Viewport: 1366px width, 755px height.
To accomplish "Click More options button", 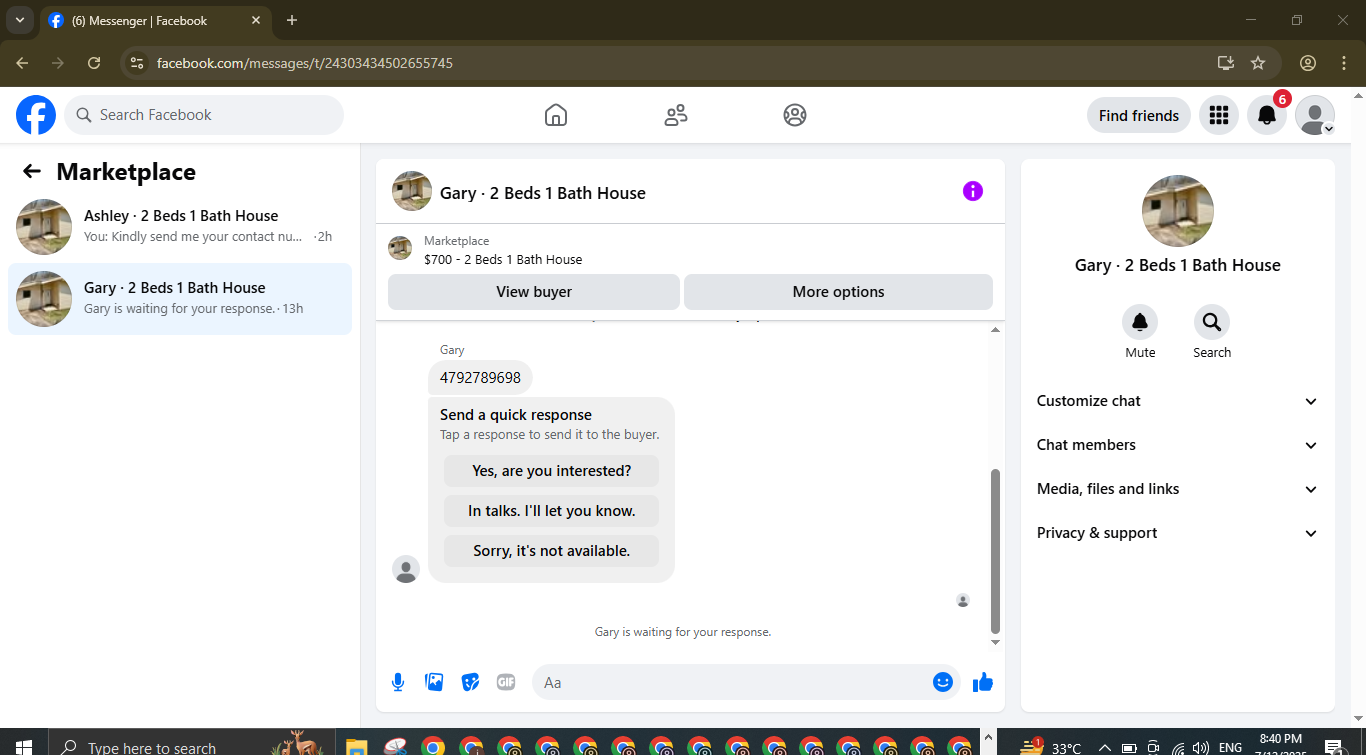I will click(x=838, y=292).
